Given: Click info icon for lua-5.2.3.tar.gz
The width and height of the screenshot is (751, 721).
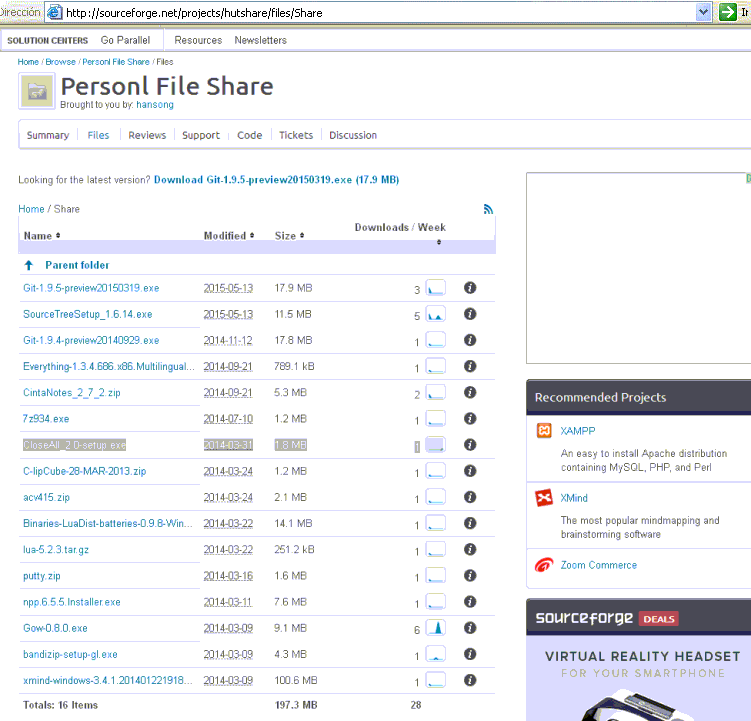Looking at the screenshot, I should (470, 549).
